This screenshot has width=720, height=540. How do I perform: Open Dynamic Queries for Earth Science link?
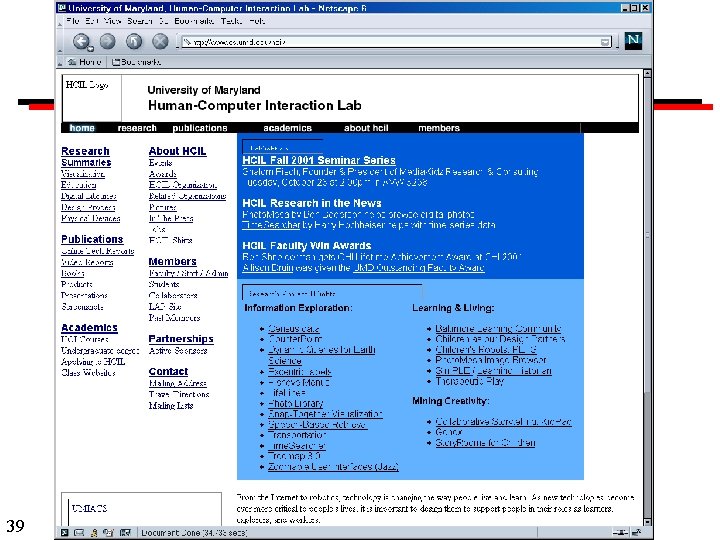(321, 355)
